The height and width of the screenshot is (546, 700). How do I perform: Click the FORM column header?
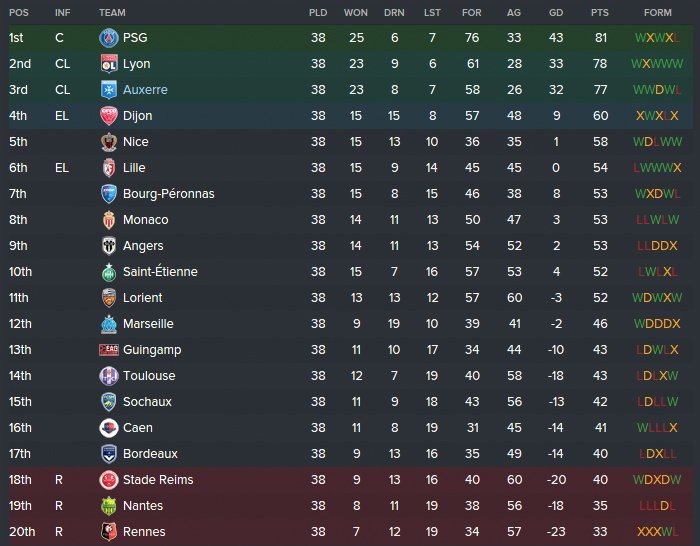(657, 12)
